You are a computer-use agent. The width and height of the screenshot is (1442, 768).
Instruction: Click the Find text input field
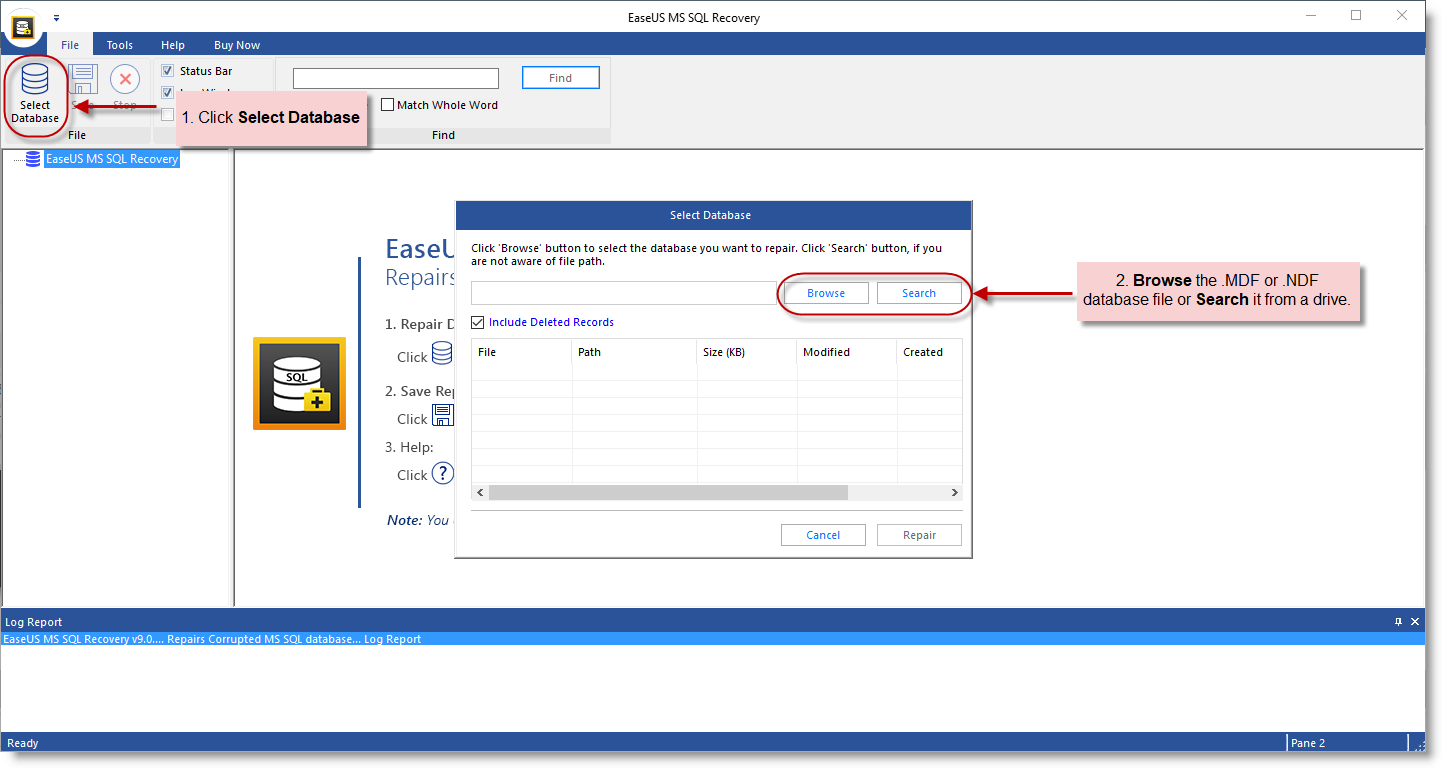396,78
